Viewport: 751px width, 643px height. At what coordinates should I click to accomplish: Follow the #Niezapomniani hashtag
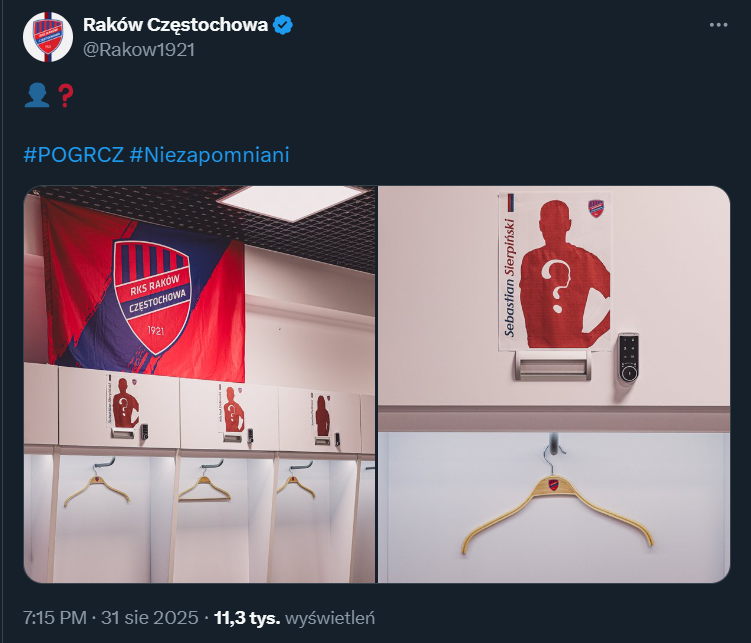209,155
